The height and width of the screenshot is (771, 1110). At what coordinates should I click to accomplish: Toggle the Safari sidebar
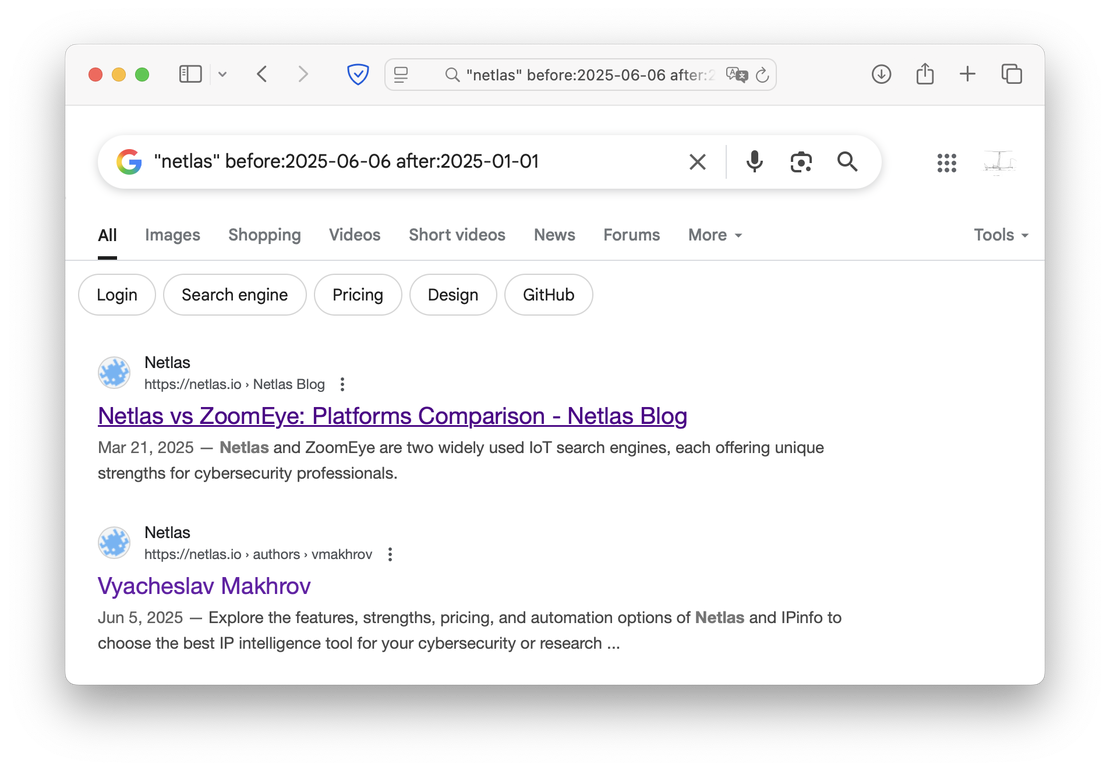[x=190, y=74]
